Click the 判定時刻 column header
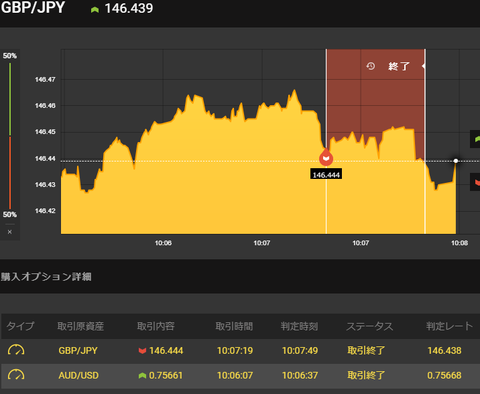 [299, 326]
